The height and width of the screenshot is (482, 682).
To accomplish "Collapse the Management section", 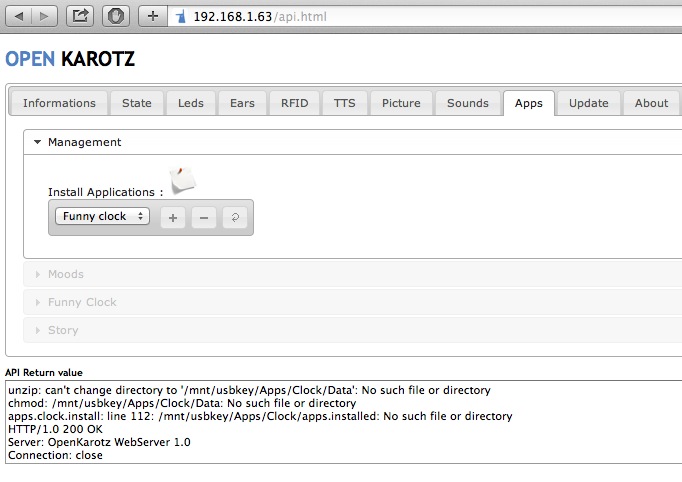I will [x=352, y=142].
